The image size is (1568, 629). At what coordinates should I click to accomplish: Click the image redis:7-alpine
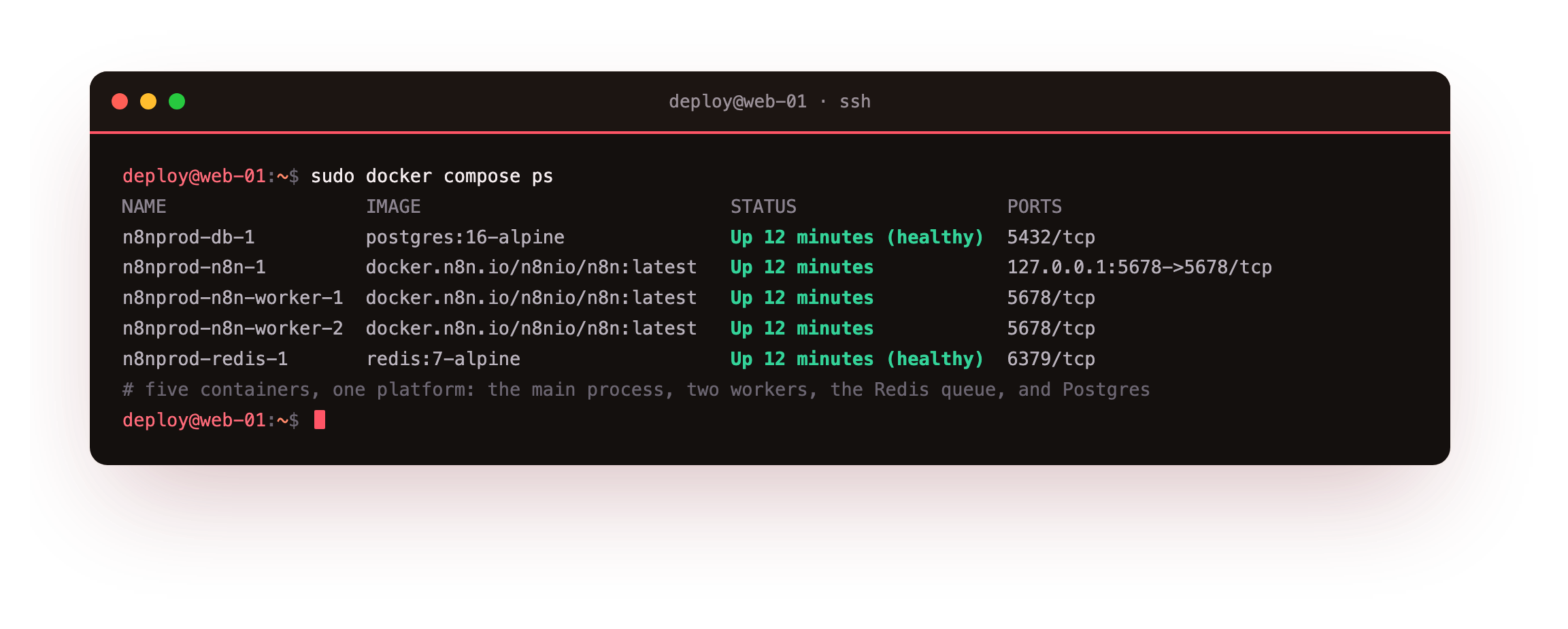point(443,359)
